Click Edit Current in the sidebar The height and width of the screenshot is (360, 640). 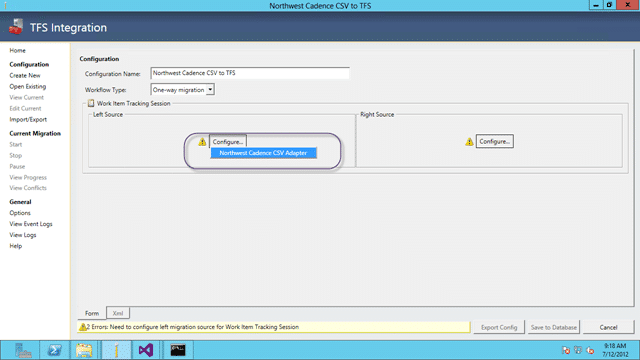(25, 109)
